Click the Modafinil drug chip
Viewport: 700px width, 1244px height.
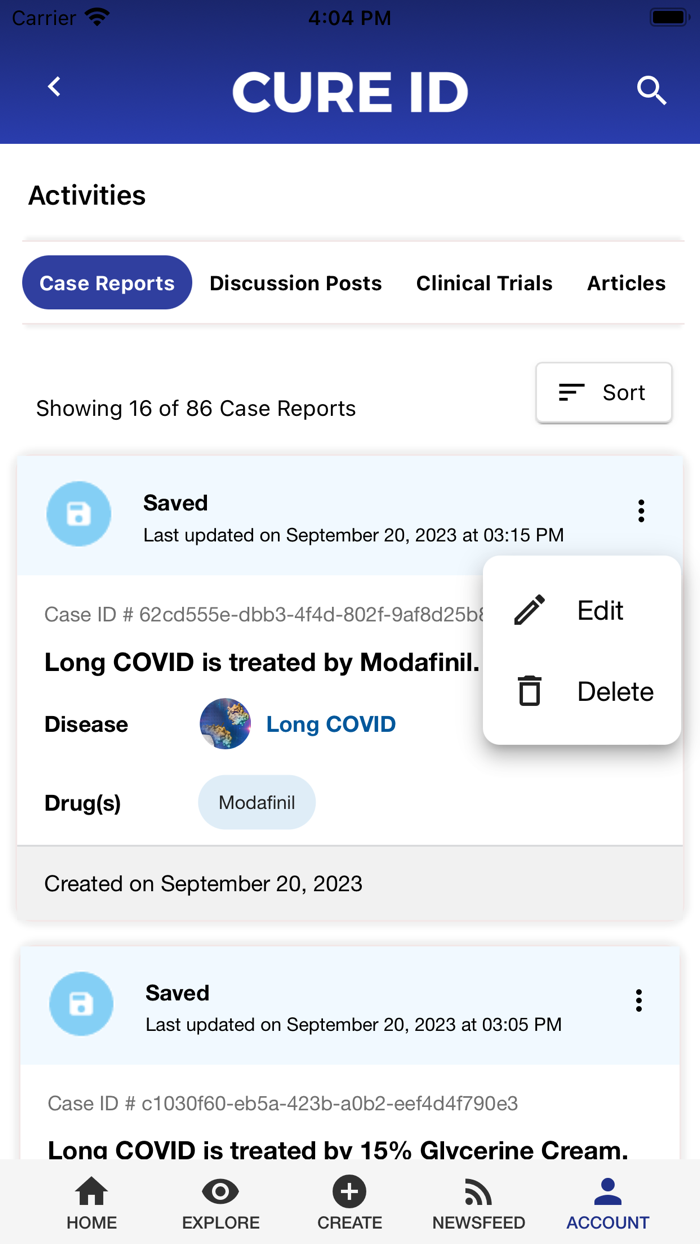(256, 802)
